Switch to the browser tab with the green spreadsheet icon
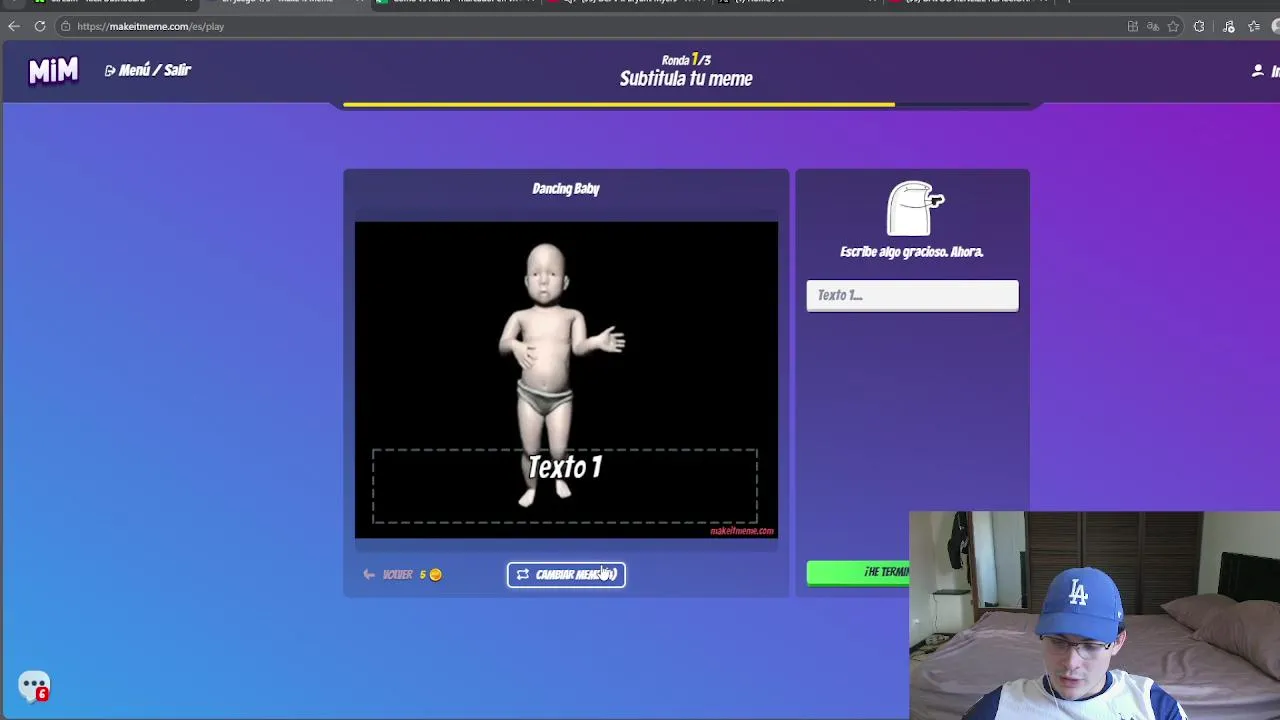The height and width of the screenshot is (720, 1280). pos(455,3)
